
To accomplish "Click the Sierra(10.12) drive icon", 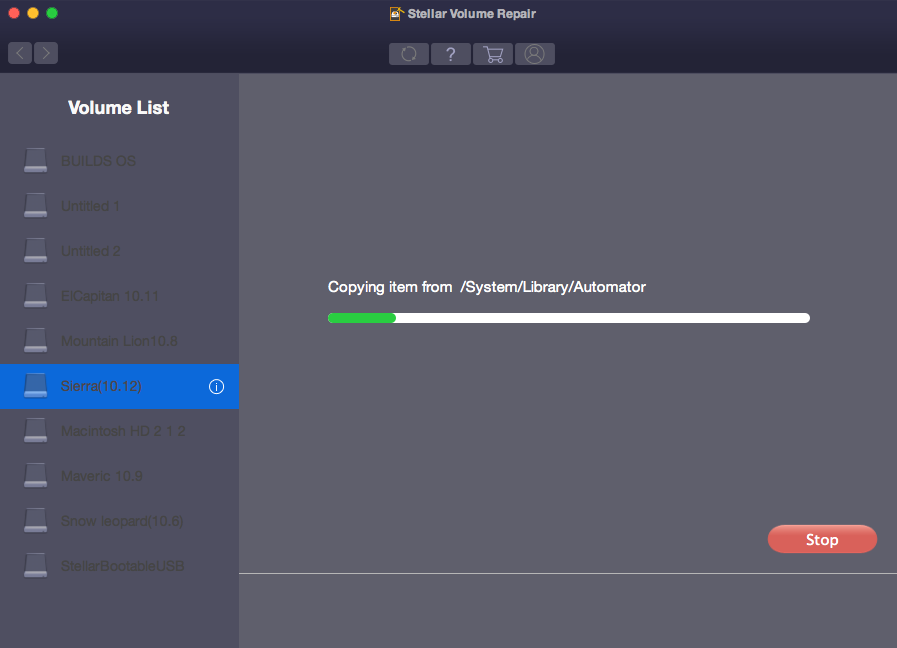I will tap(35, 385).
